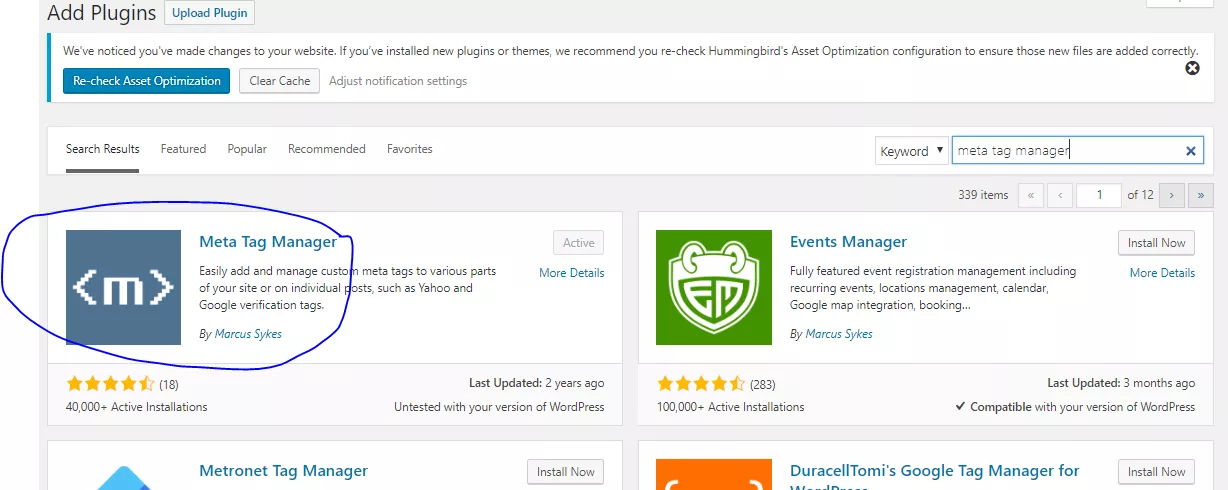Screen dimensions: 1228x490
Task: Click the current page number field
Action: 1100,195
